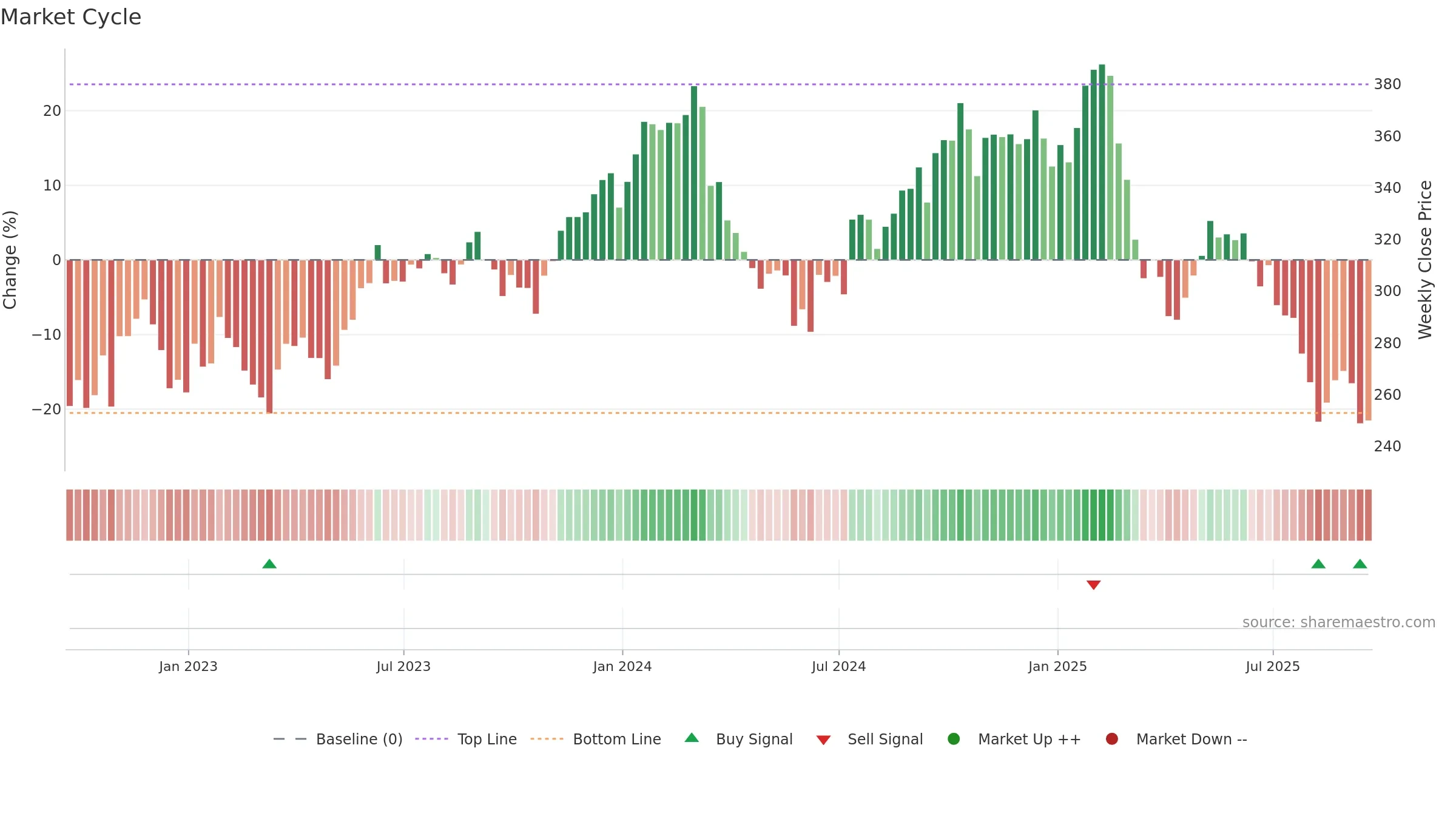The width and height of the screenshot is (1456, 819).
Task: Toggle the Top Line legend entry
Action: coord(466,739)
